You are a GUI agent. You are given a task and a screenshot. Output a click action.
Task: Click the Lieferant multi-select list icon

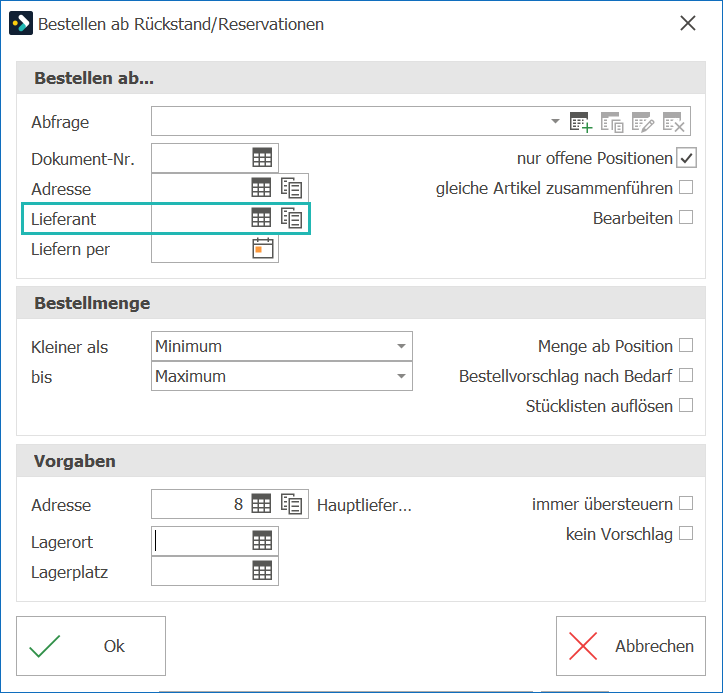pos(291,218)
